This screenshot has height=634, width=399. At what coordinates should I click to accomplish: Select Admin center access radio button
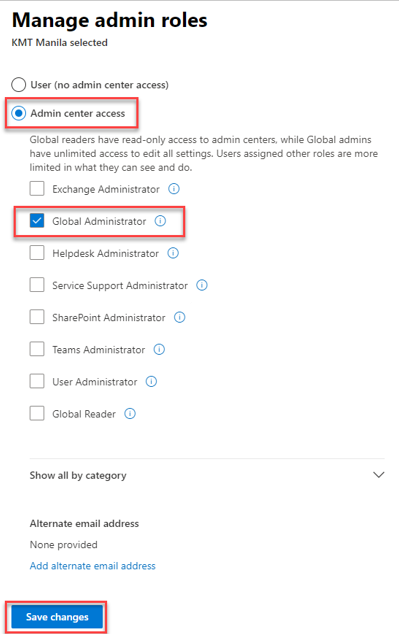pyautogui.click(x=19, y=113)
